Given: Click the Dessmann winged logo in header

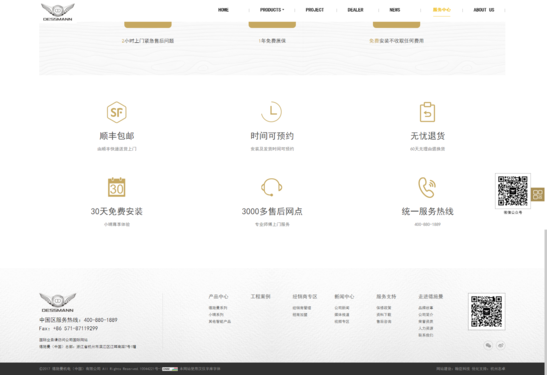Looking at the screenshot, I should click(58, 12).
